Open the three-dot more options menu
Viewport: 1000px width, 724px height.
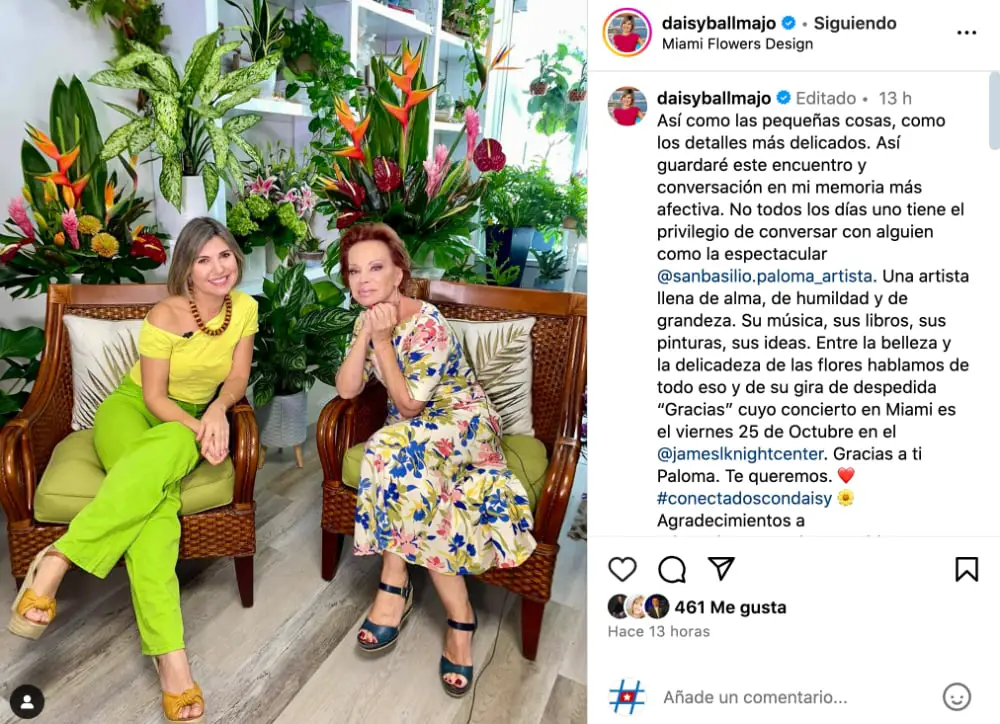[966, 33]
